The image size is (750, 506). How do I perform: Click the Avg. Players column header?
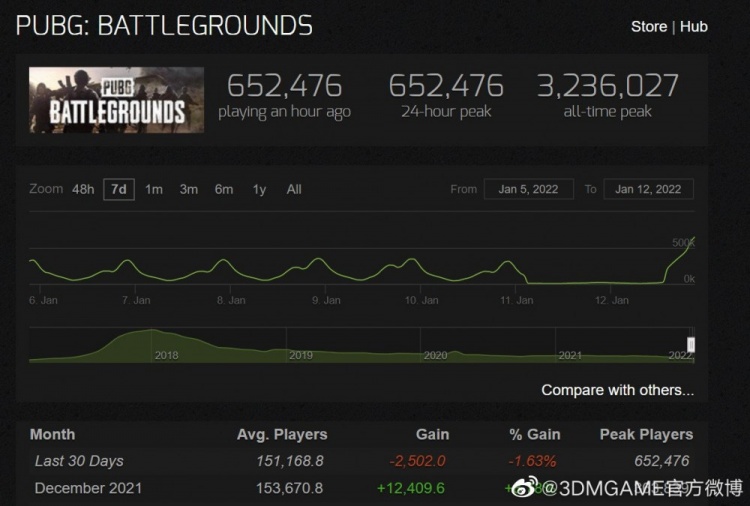click(282, 434)
